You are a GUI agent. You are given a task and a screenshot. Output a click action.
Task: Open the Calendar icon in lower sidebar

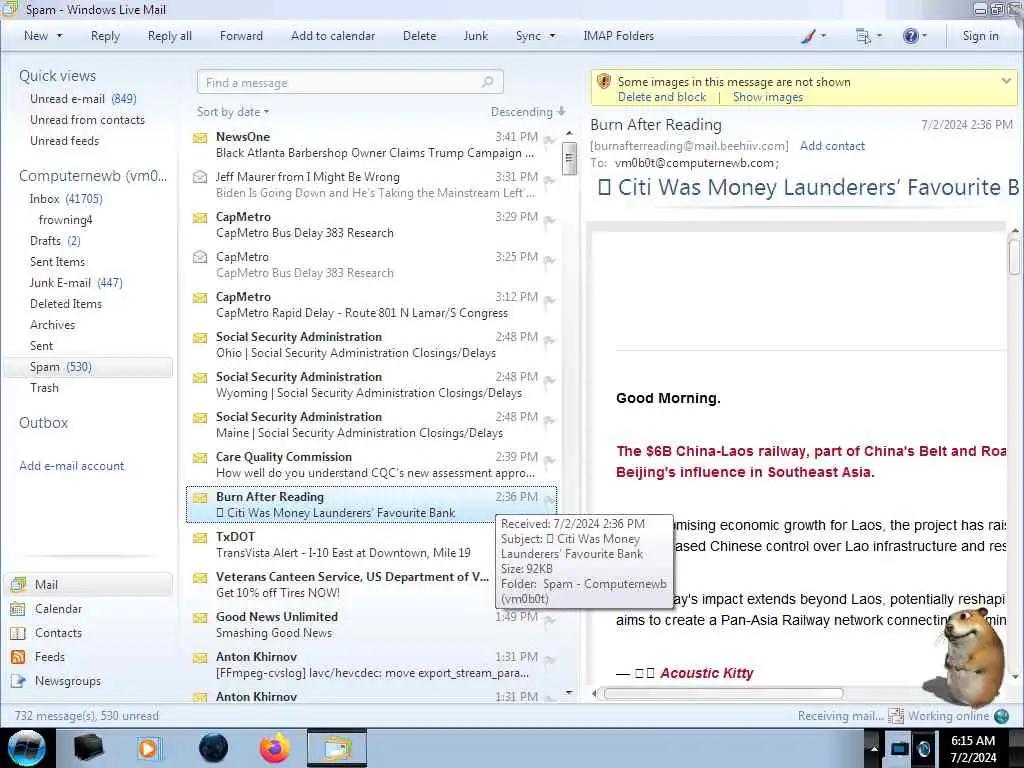pyautogui.click(x=18, y=609)
